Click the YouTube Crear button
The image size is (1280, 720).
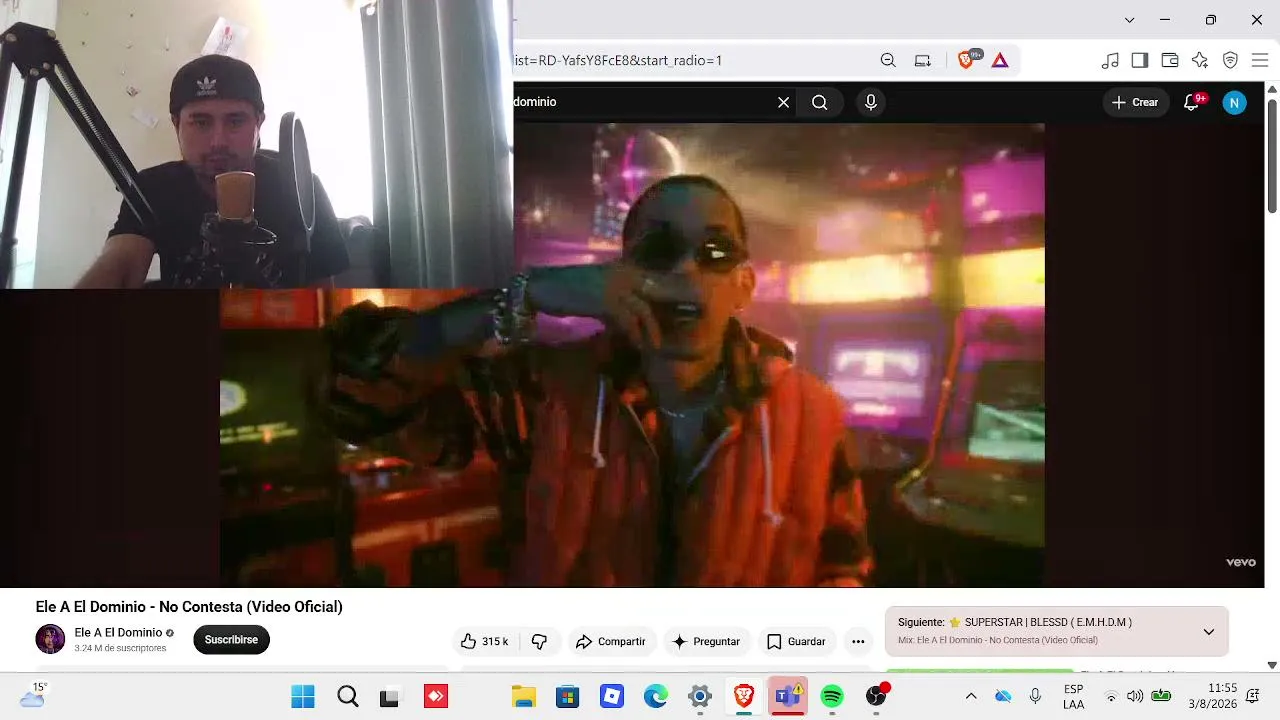(x=1135, y=102)
